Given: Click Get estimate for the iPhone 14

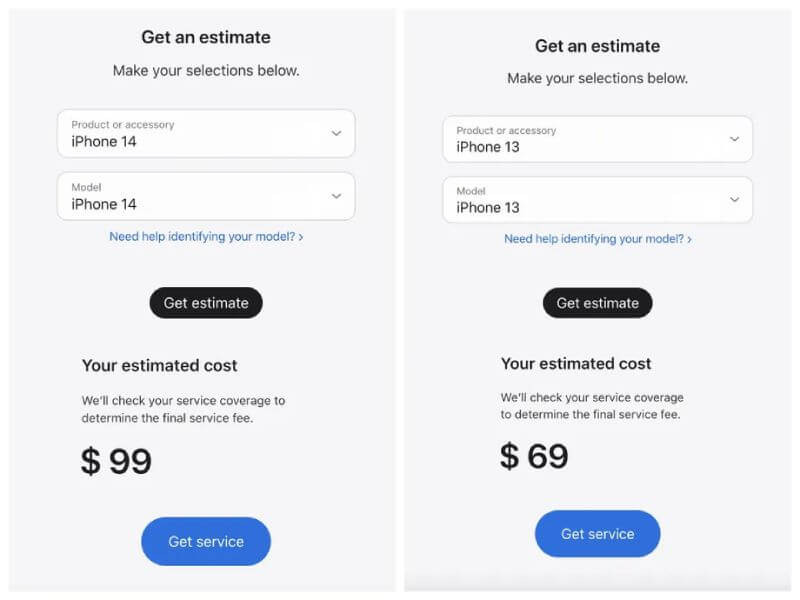Looking at the screenshot, I should tap(206, 302).
